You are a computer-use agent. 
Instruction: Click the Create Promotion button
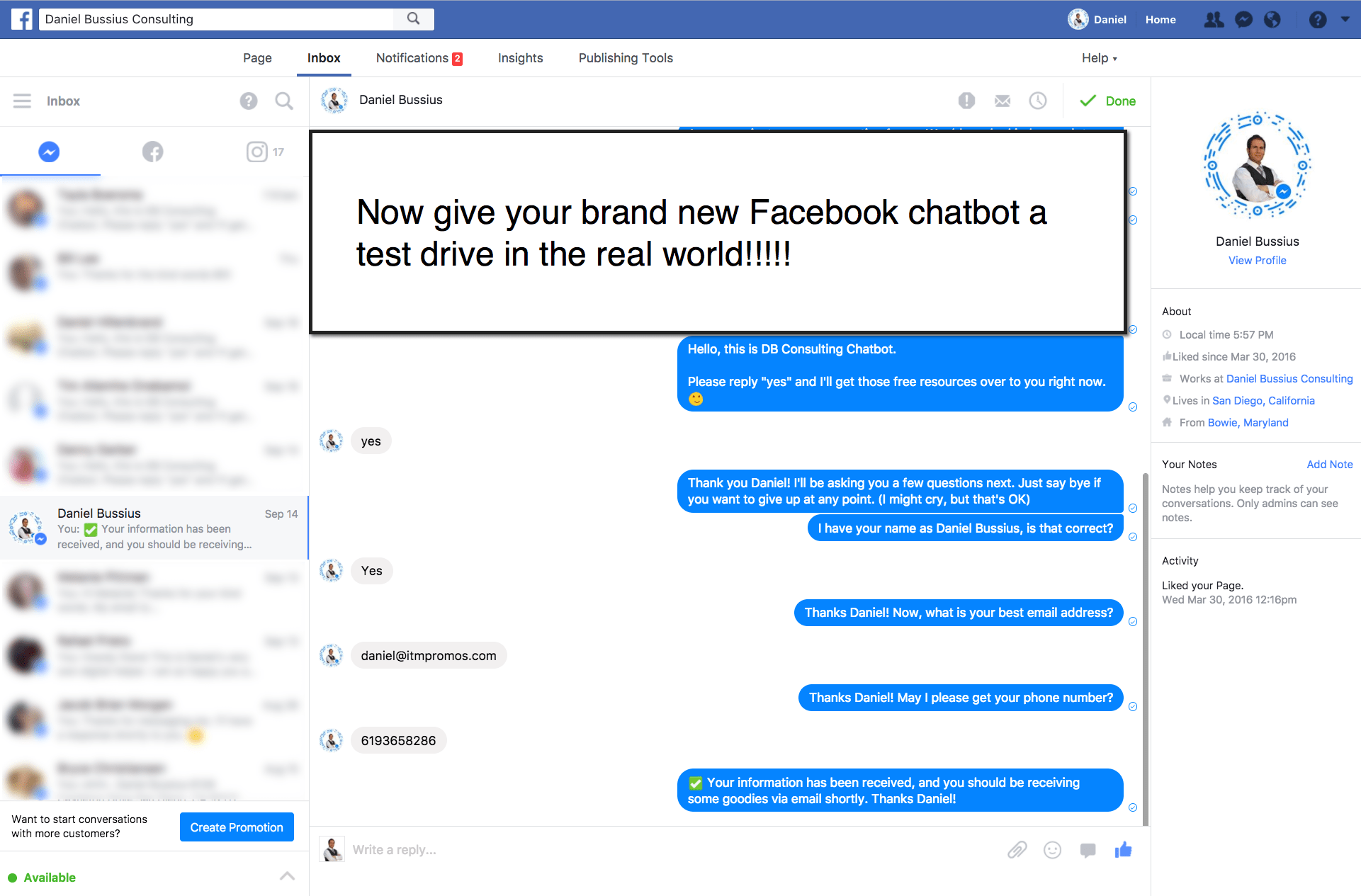(x=237, y=827)
